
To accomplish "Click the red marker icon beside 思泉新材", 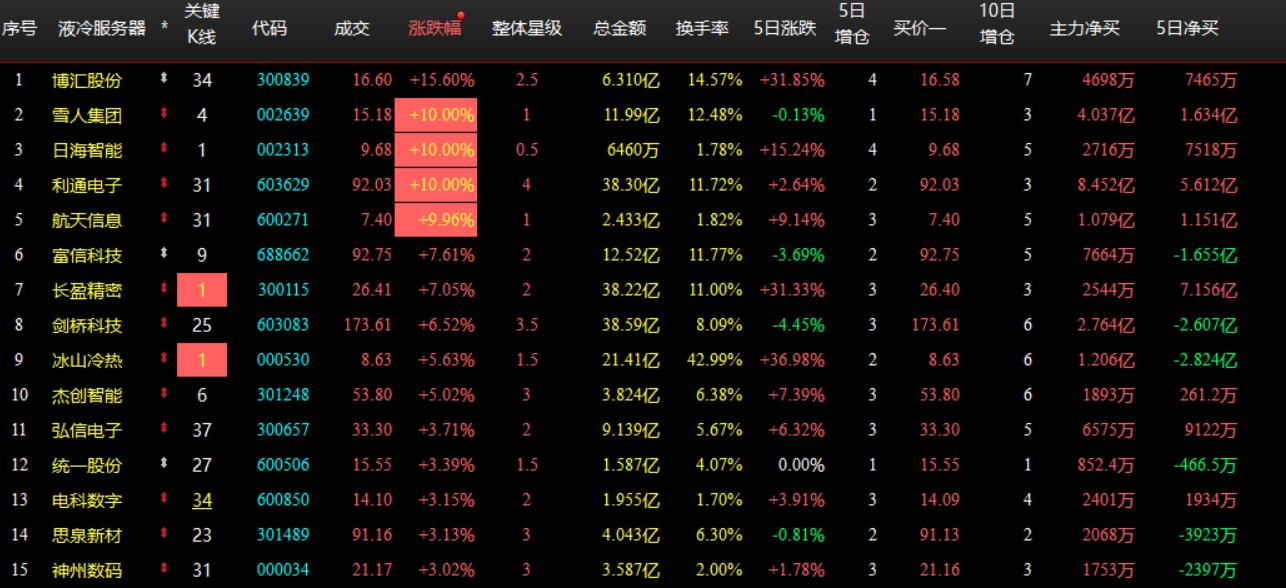I will (164, 533).
